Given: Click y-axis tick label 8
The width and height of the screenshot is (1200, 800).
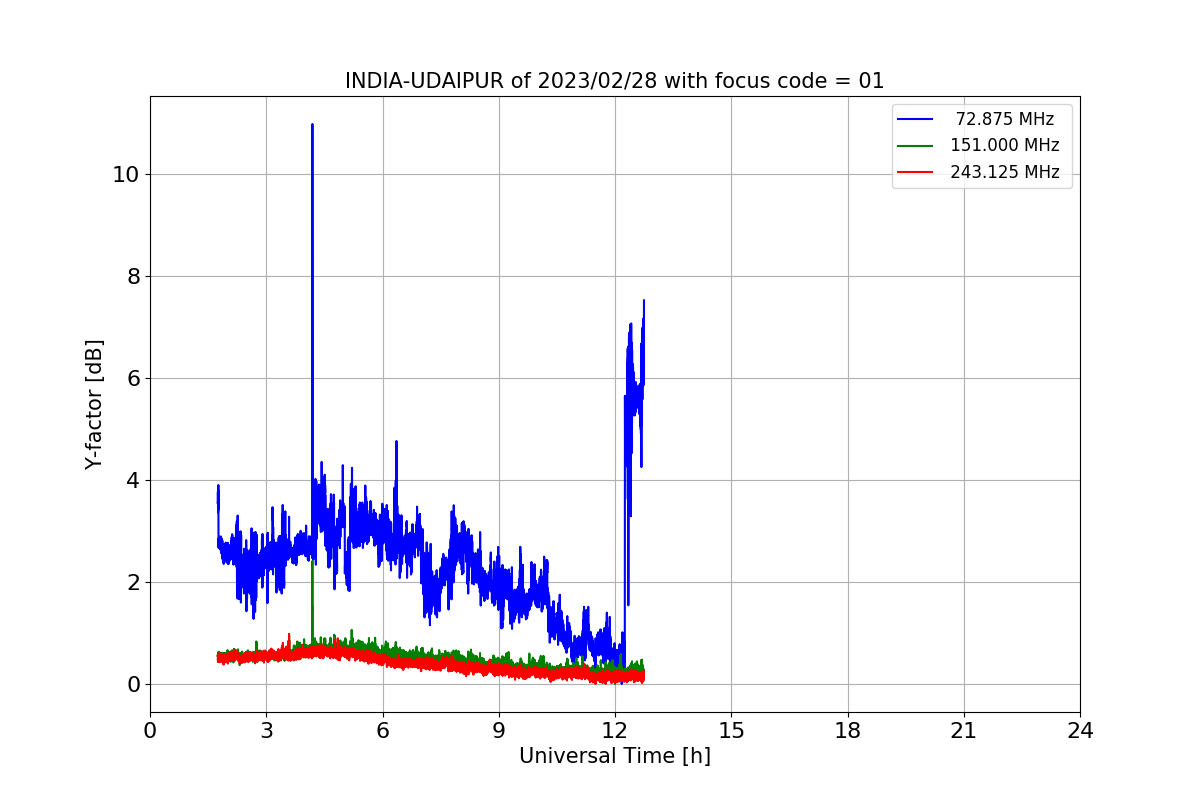Looking at the screenshot, I should pos(133,276).
